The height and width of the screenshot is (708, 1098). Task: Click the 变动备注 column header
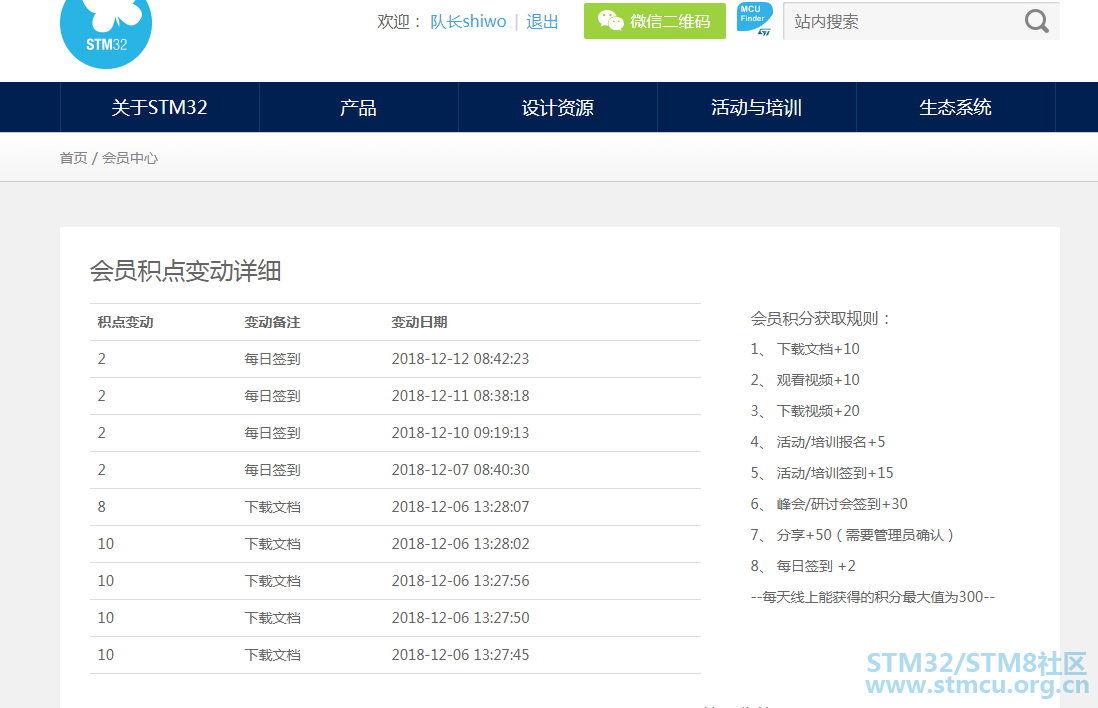pyautogui.click(x=272, y=322)
